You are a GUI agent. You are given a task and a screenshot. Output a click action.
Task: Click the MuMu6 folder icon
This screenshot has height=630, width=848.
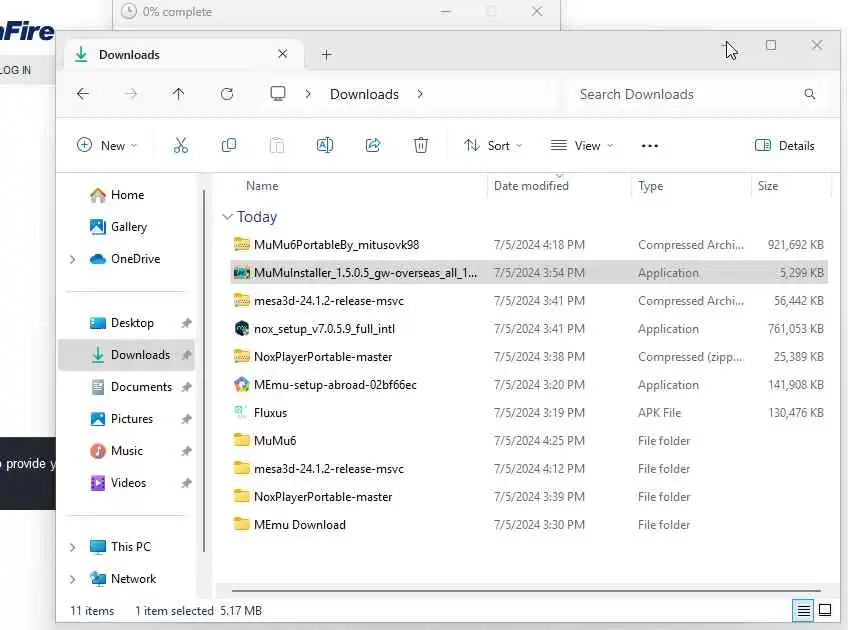241,441
